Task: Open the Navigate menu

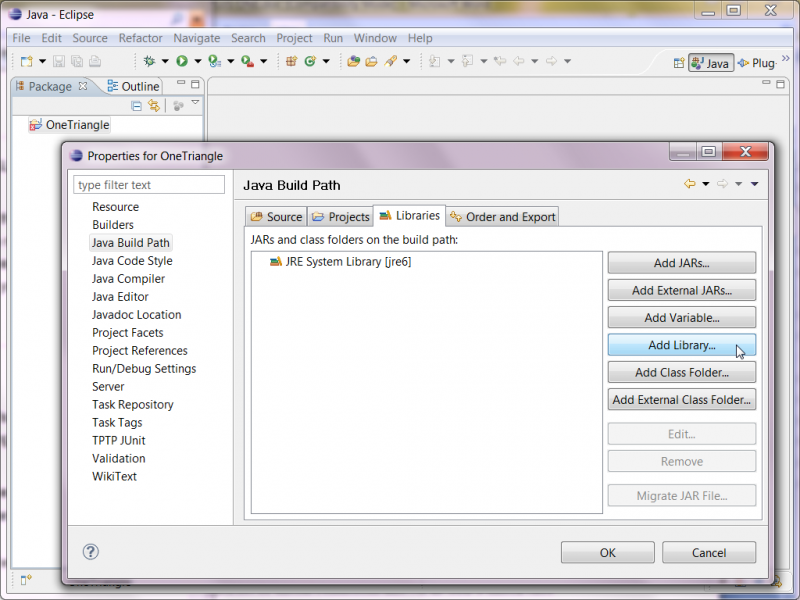Action: point(196,38)
